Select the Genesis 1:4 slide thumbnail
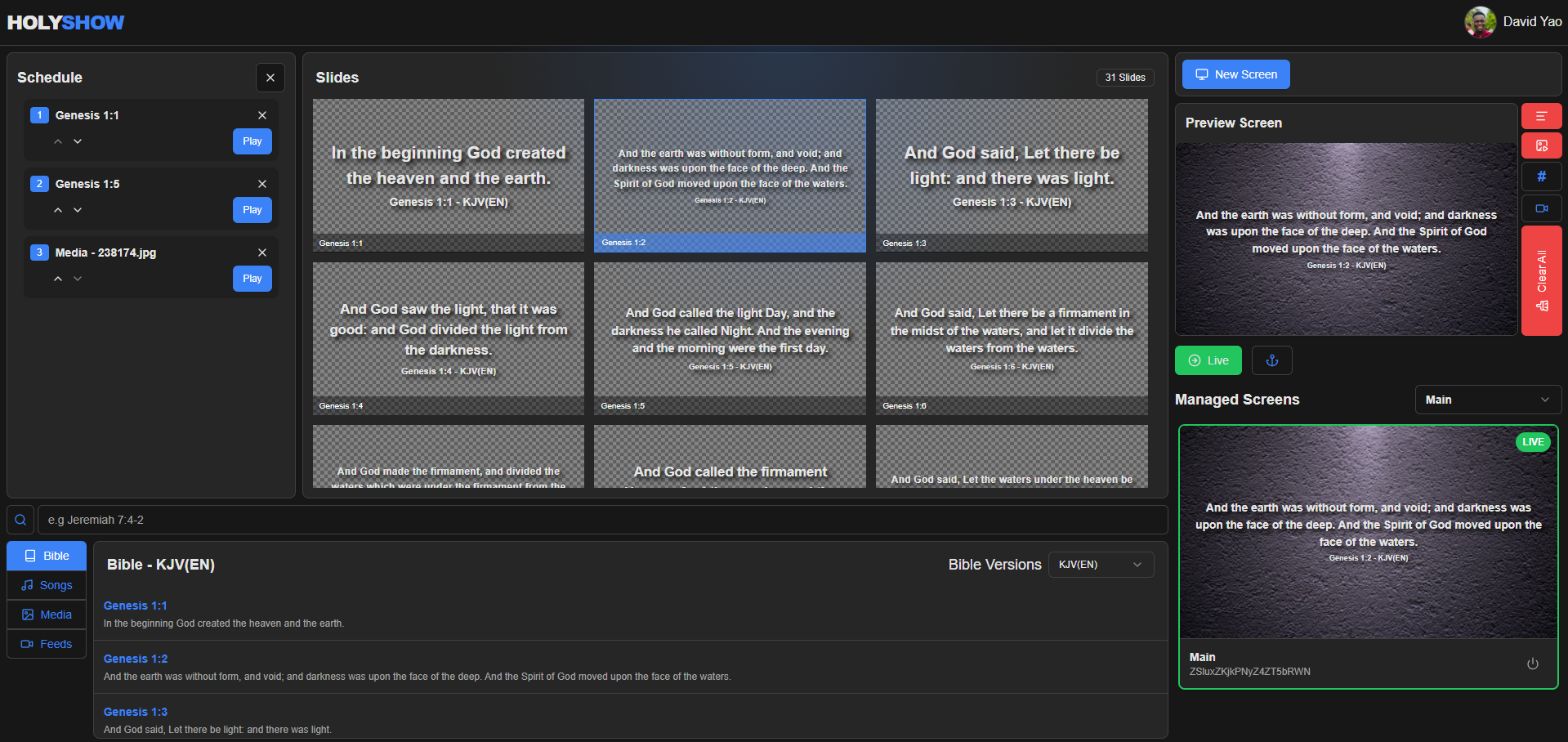 [448, 337]
